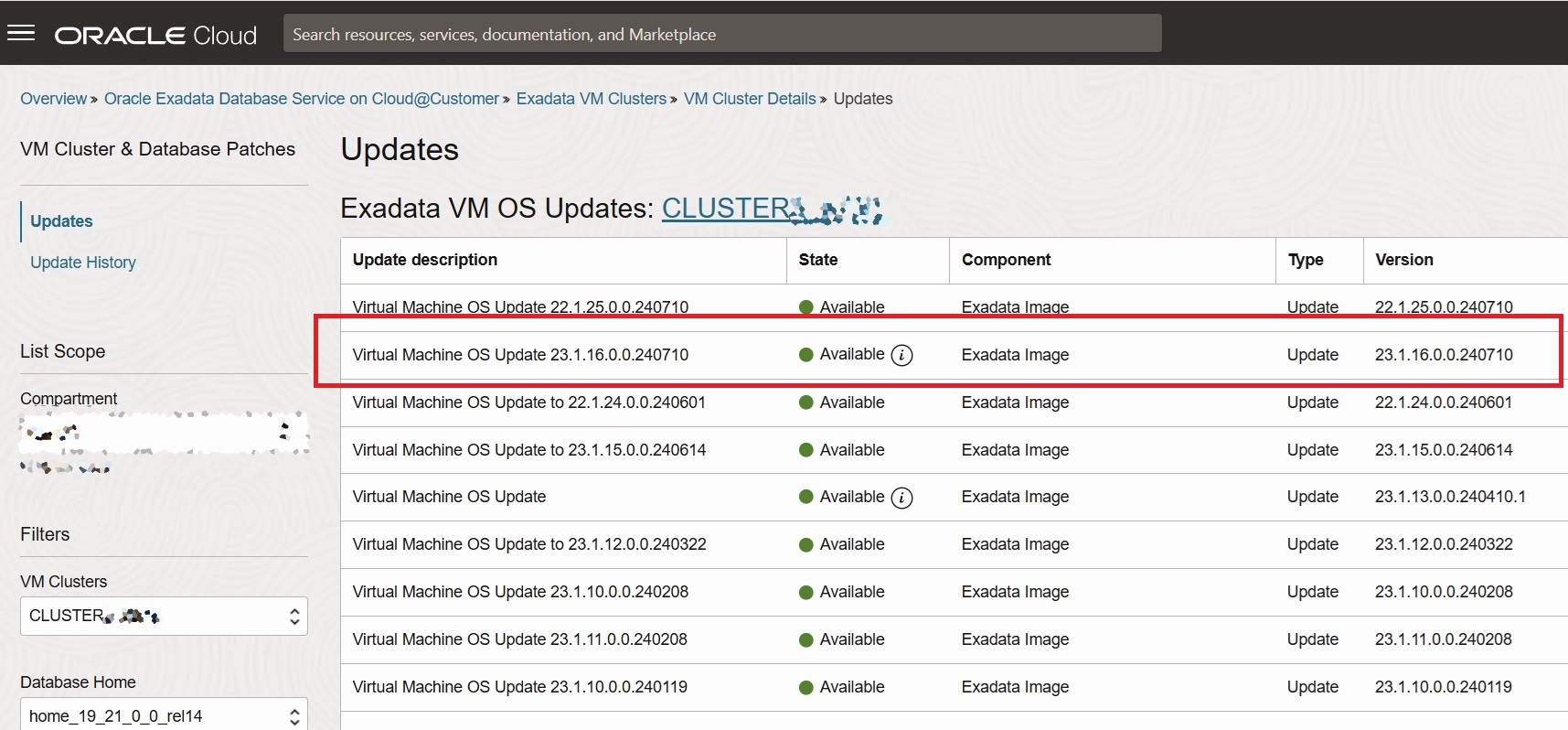This screenshot has height=730, width=1568.
Task: Click the State column header
Action: tap(818, 260)
